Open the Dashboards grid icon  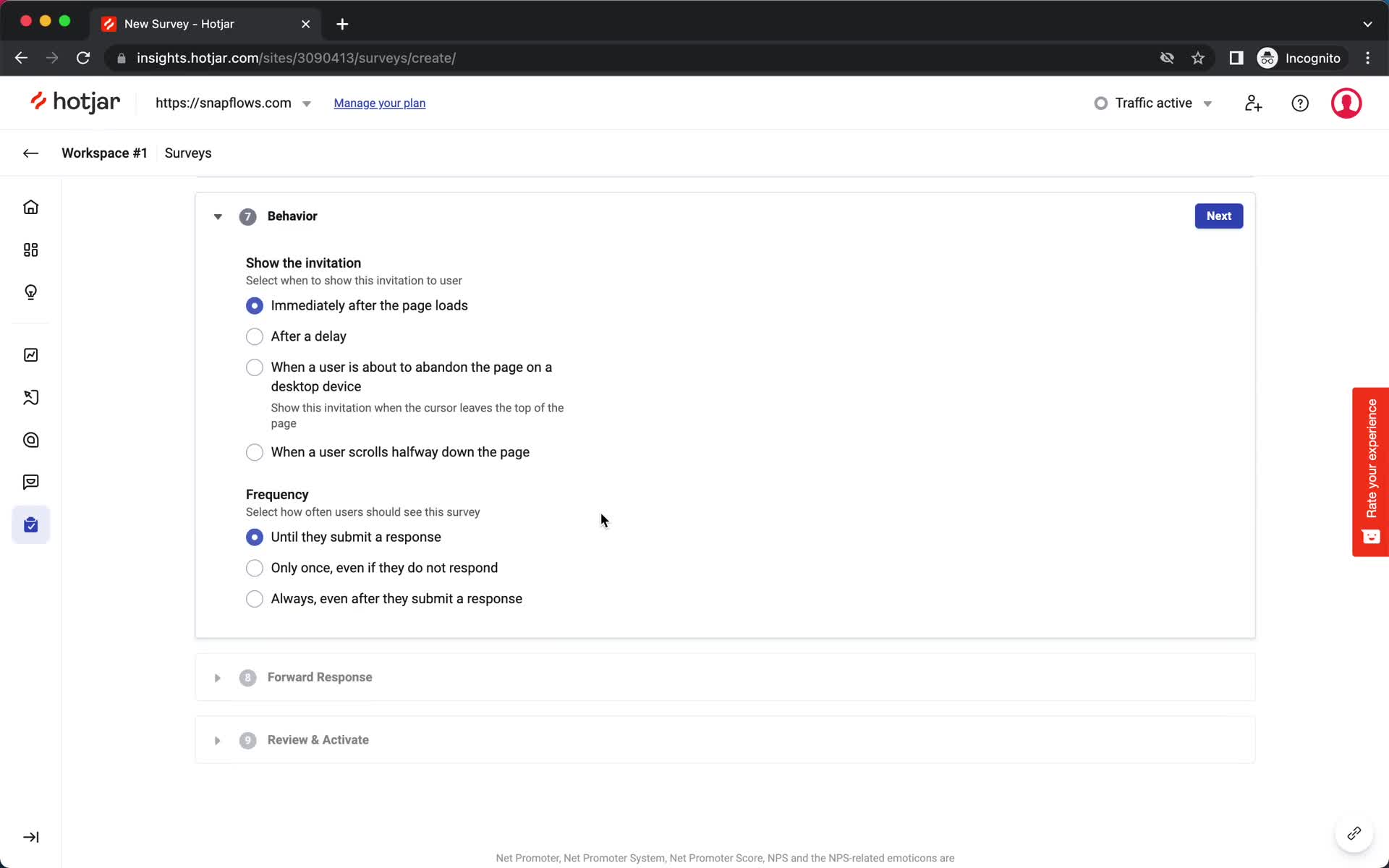pos(30,250)
